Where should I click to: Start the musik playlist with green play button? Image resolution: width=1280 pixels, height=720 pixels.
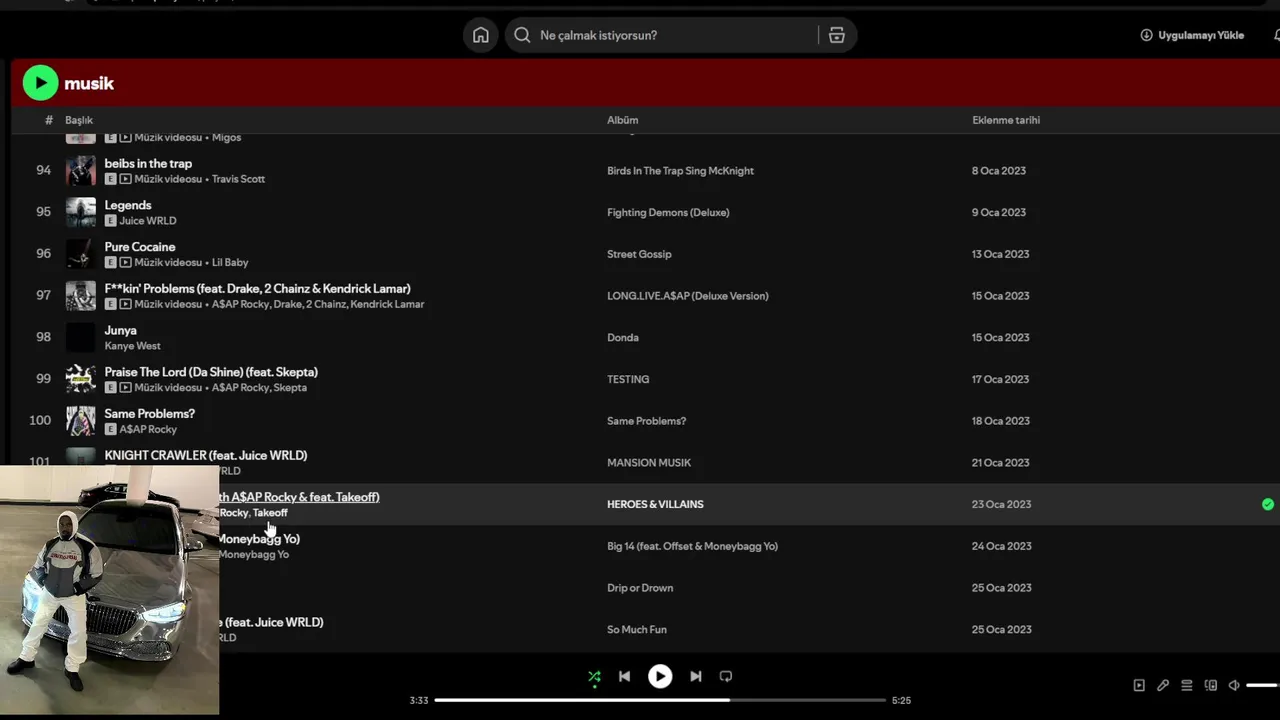(x=41, y=83)
